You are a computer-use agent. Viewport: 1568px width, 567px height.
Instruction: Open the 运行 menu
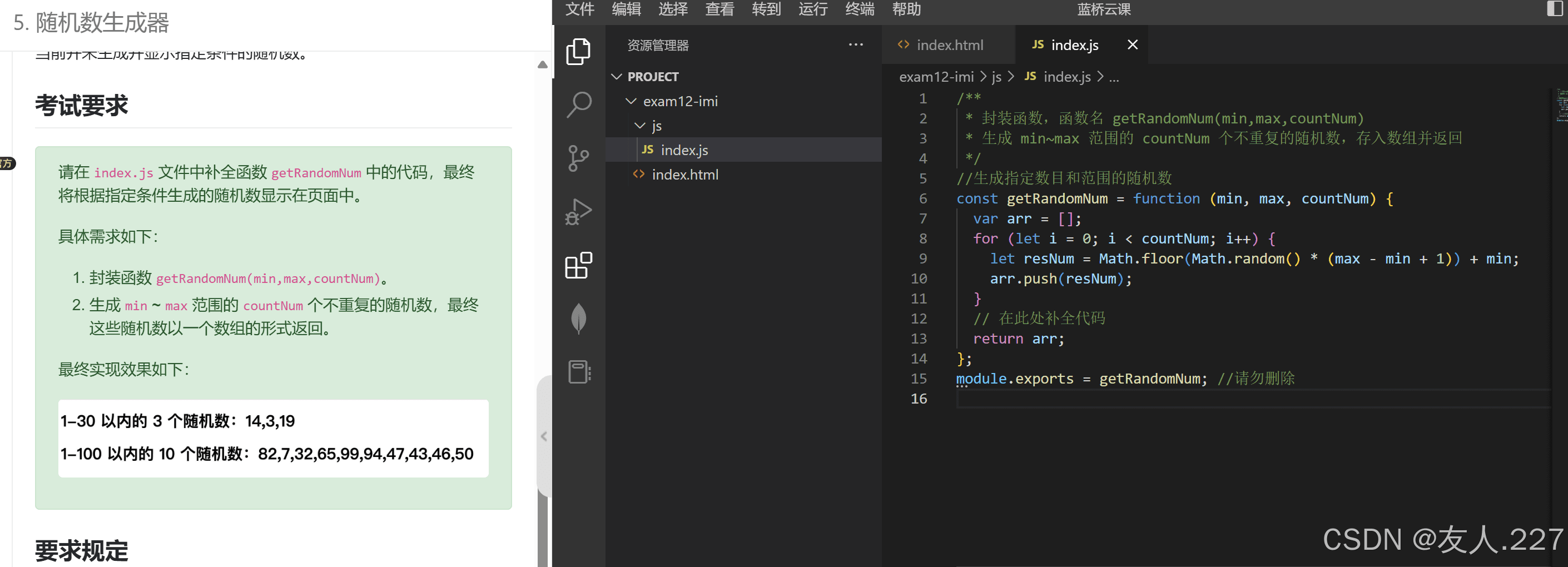[812, 9]
